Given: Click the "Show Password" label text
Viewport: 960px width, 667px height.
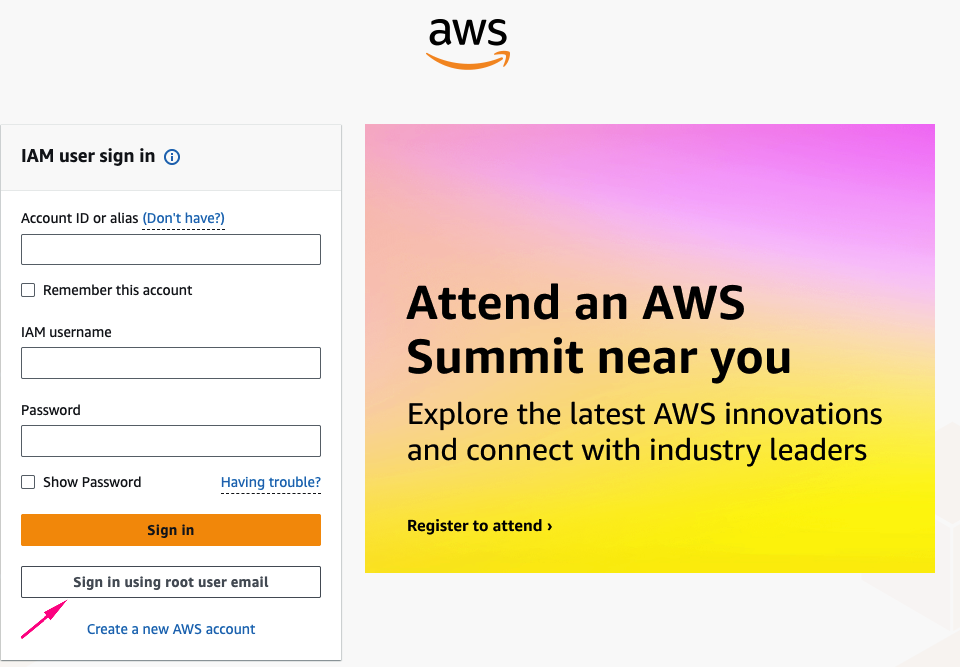Looking at the screenshot, I should (x=92, y=482).
